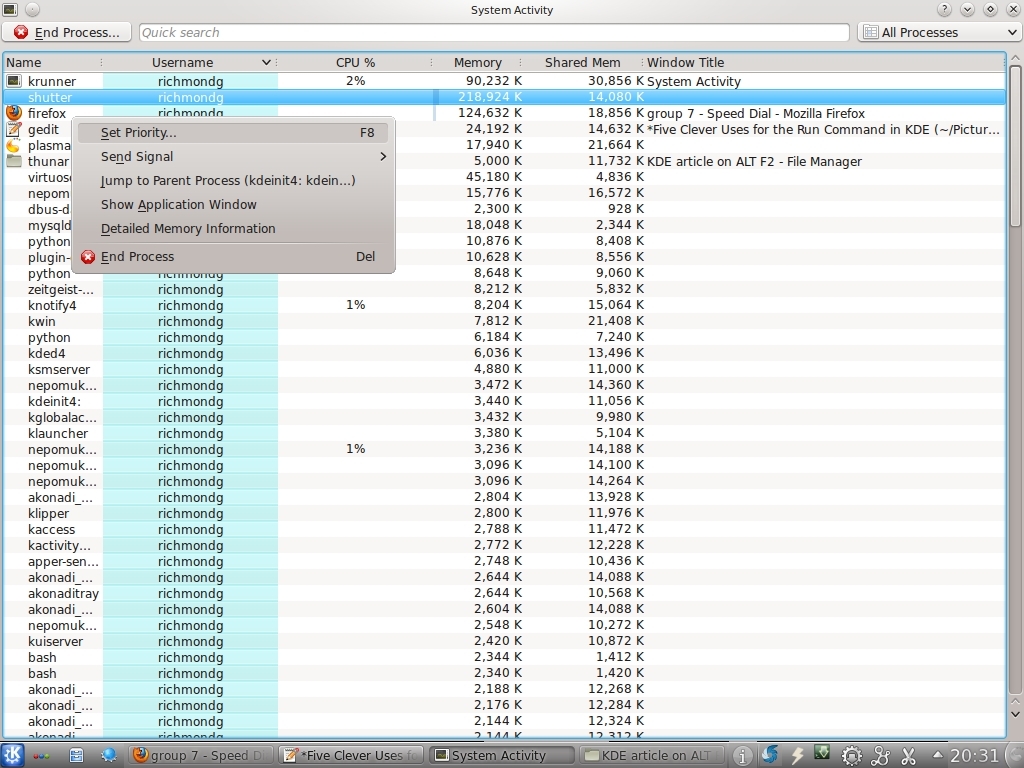Click the lightning bolt tray icon
The height and width of the screenshot is (768, 1024).
pyautogui.click(x=797, y=756)
